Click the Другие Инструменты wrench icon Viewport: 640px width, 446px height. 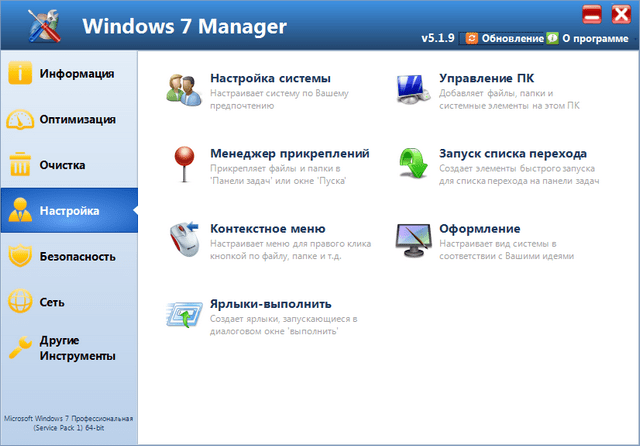pos(20,347)
